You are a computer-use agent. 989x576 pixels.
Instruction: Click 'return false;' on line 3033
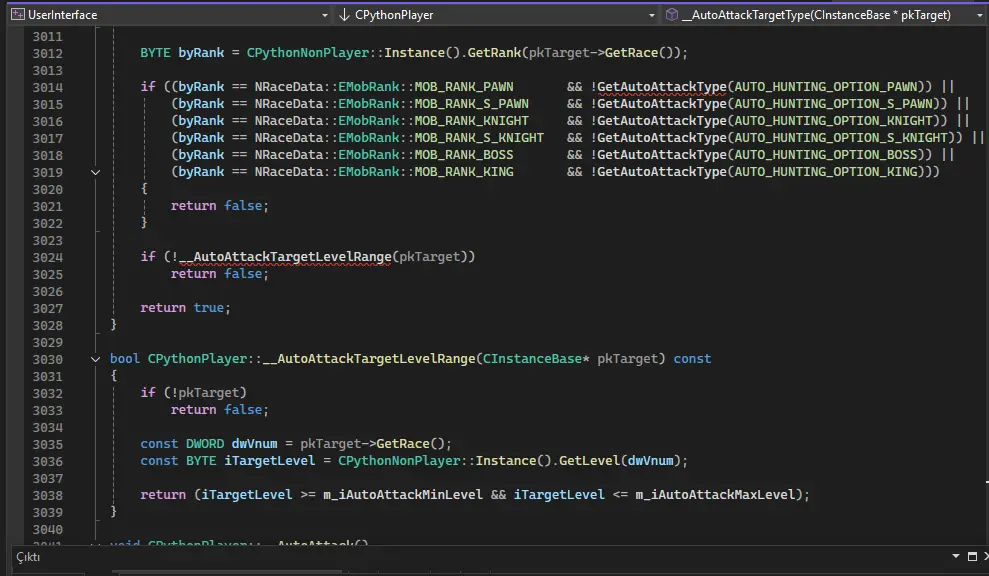tap(219, 410)
